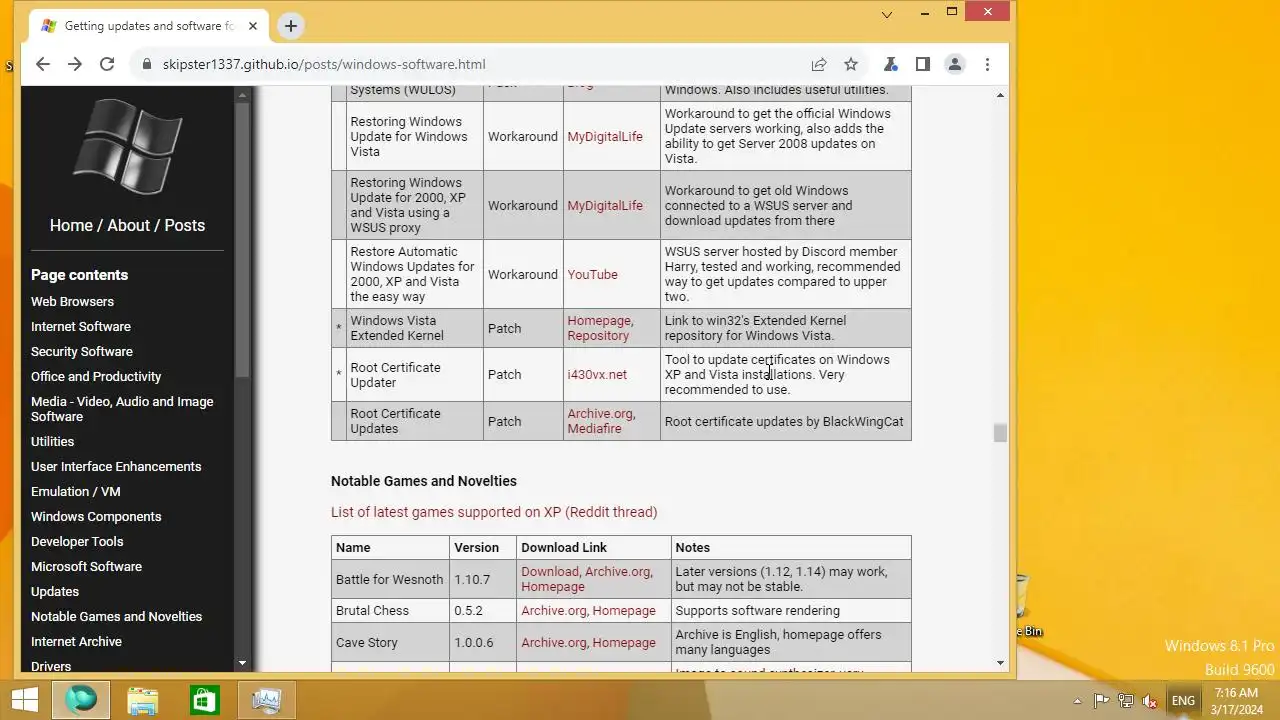The width and height of the screenshot is (1280, 720).
Task: Jump to Emulation / VM section
Action: point(76,491)
